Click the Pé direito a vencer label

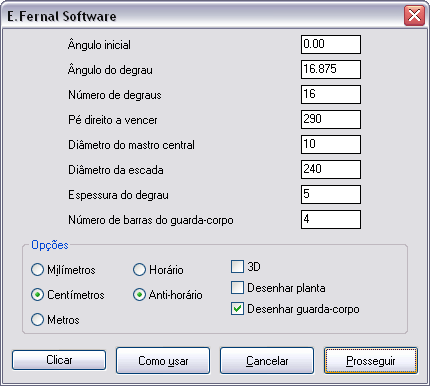113,120
